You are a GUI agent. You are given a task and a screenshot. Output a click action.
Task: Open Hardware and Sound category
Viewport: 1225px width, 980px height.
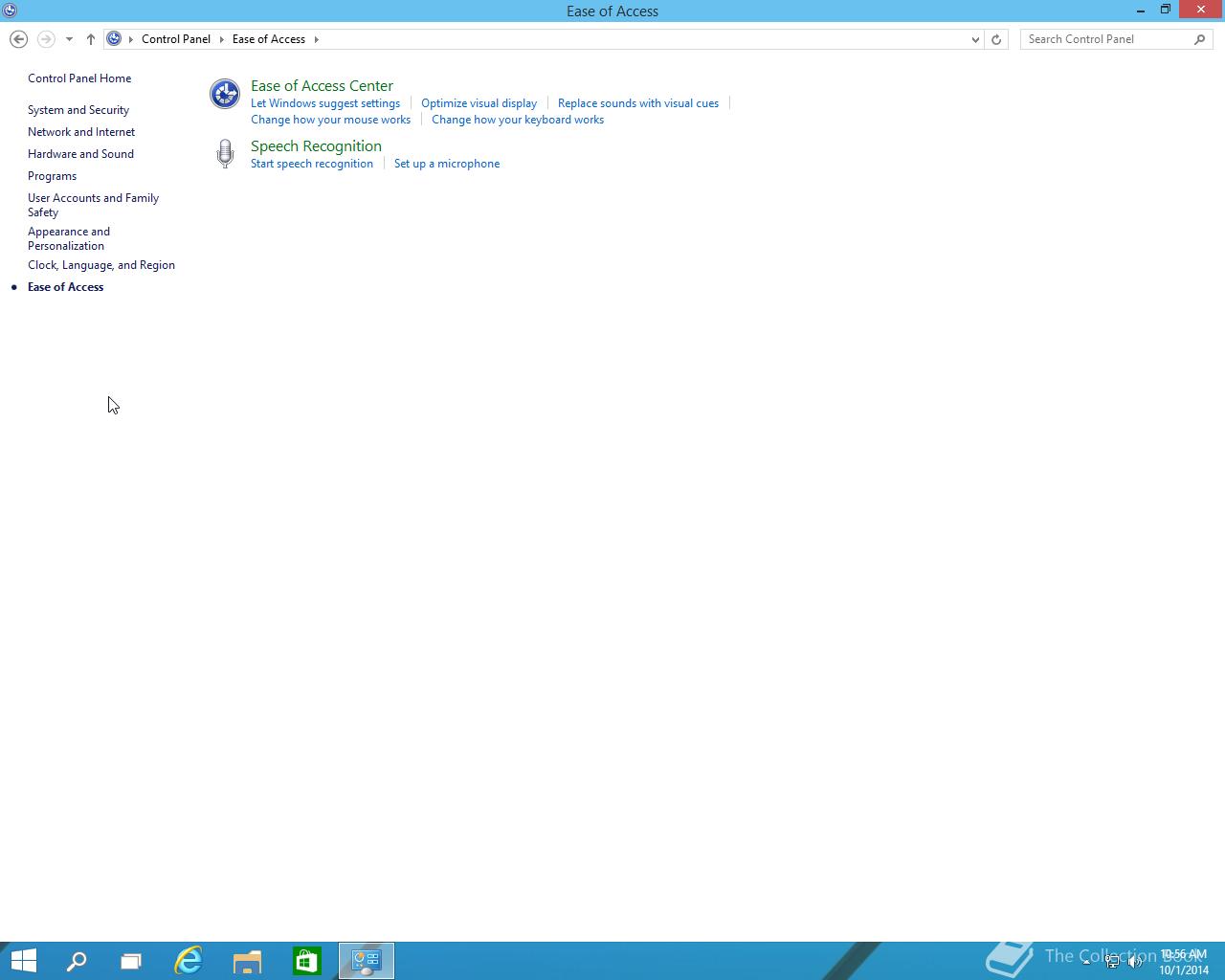tap(80, 154)
